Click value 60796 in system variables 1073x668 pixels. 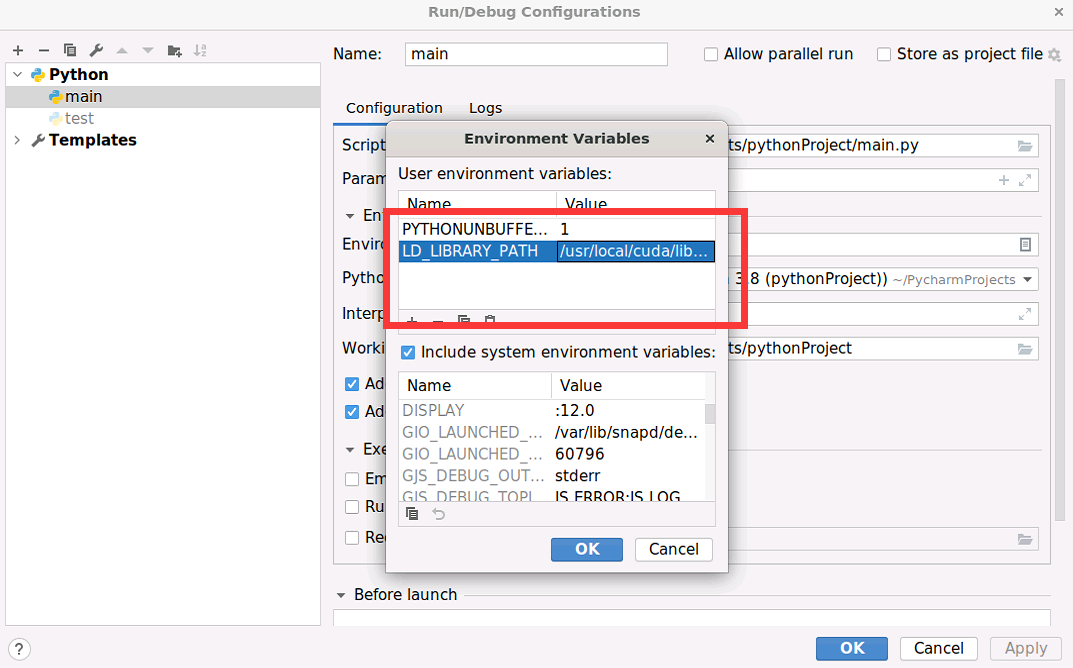point(580,454)
